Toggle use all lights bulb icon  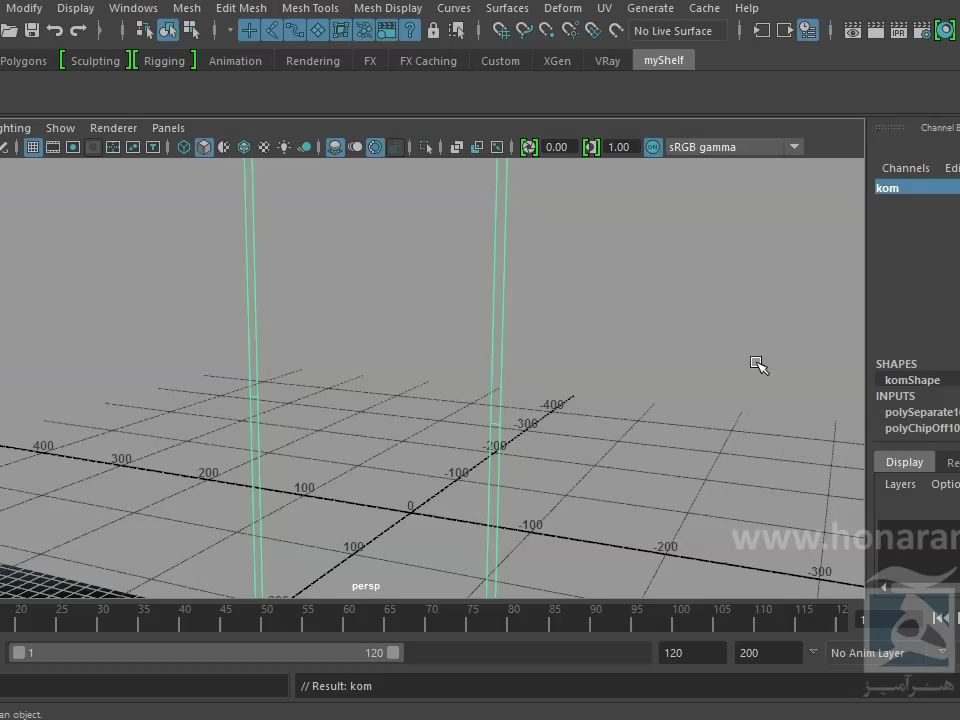[284, 147]
